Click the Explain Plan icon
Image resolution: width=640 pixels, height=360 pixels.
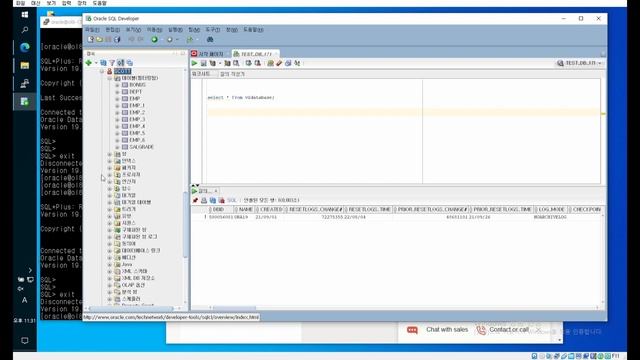pos(213,63)
